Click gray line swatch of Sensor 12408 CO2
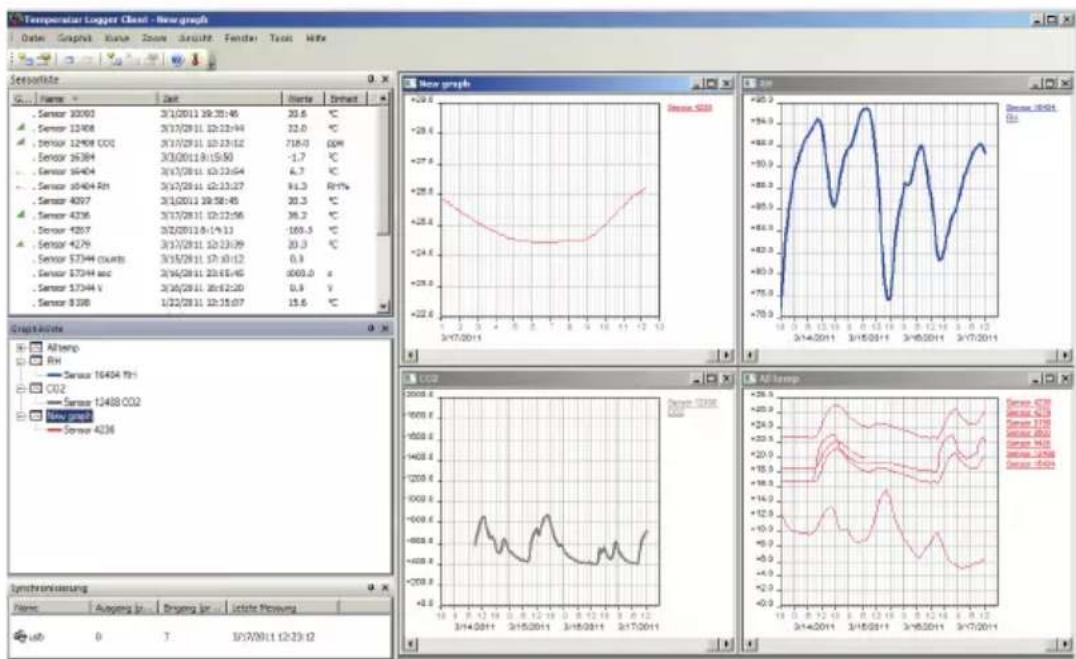The height and width of the screenshot is (659, 1076). click(54, 402)
